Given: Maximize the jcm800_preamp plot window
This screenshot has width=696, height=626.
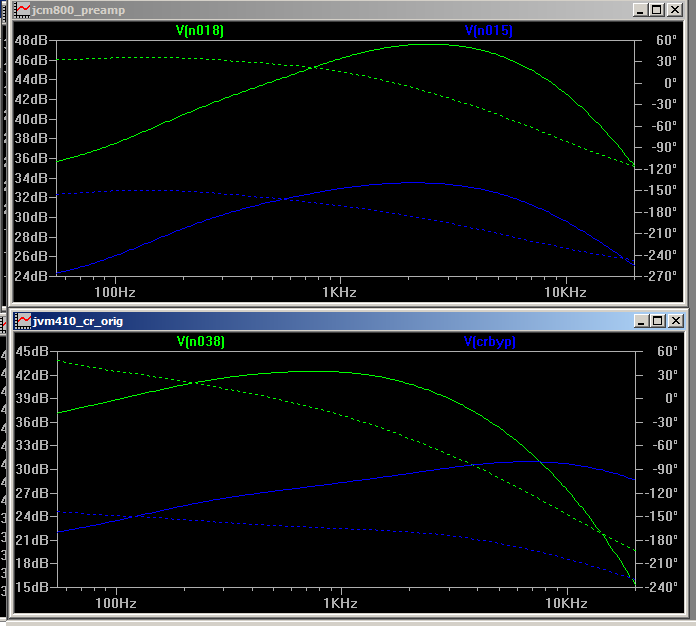Looking at the screenshot, I should coord(656,10).
